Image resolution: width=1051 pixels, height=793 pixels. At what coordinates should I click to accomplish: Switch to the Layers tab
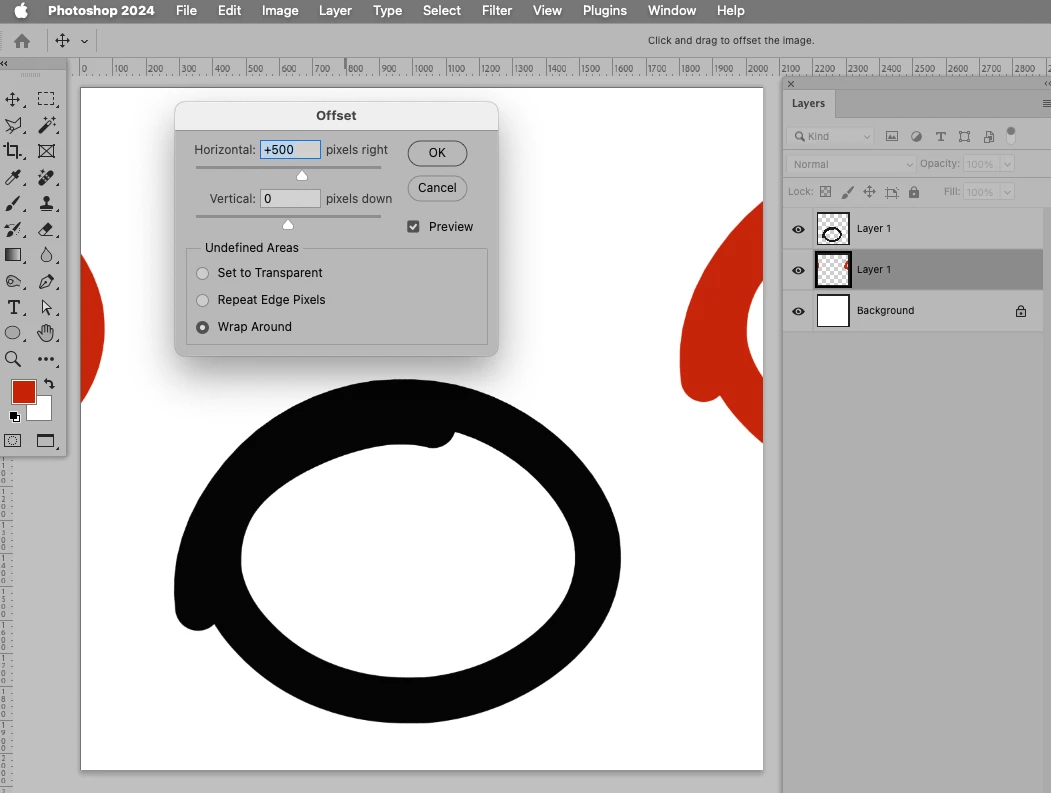[808, 103]
